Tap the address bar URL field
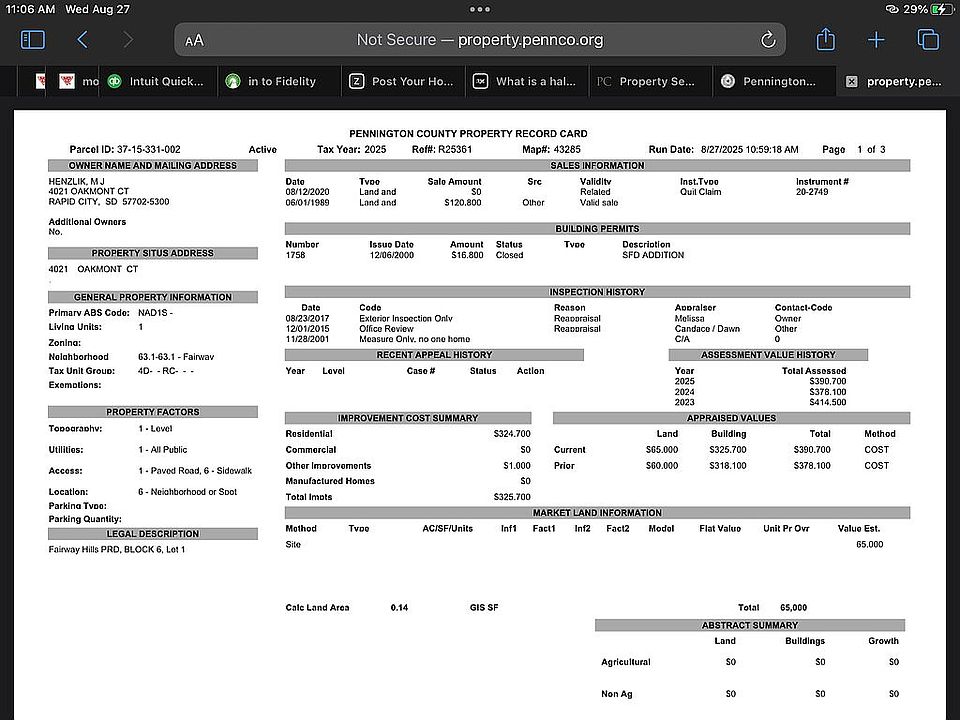960x720 pixels. click(480, 40)
